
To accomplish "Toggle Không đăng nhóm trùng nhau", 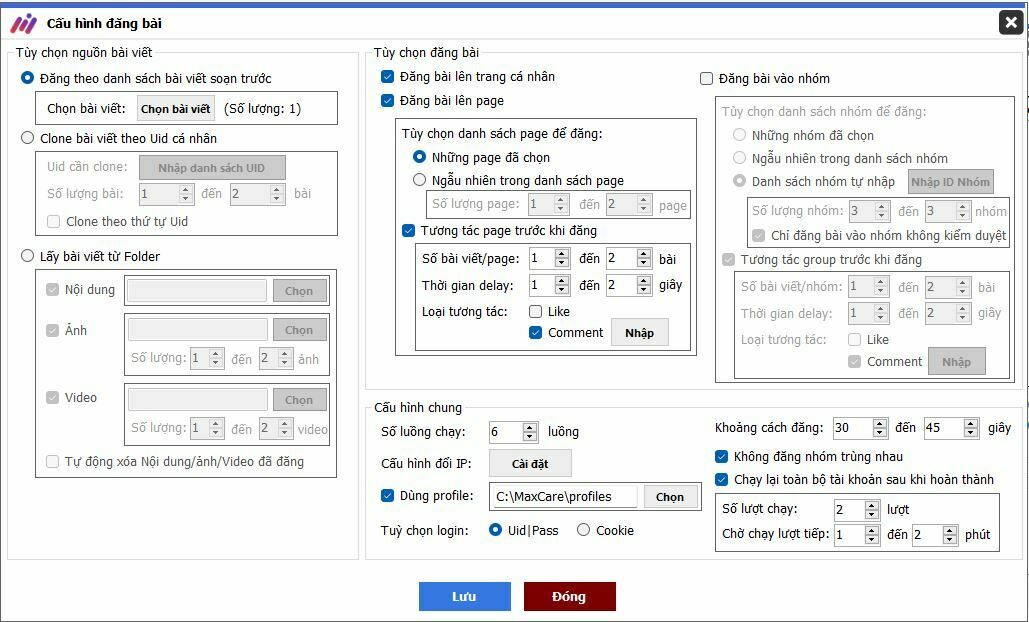I will [x=723, y=457].
